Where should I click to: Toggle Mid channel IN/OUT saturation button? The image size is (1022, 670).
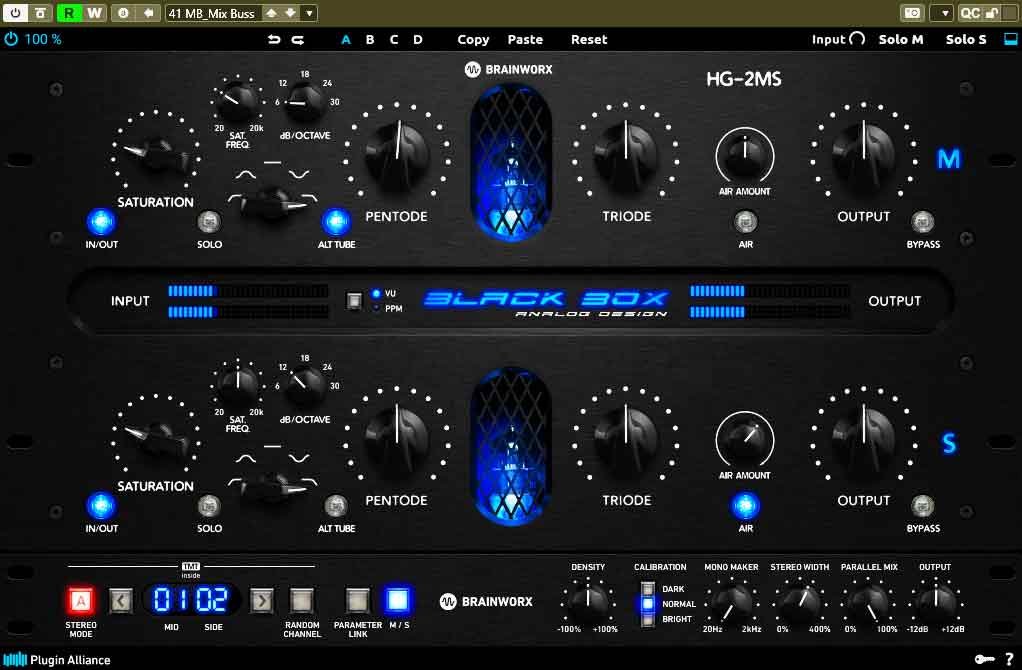pos(102,222)
